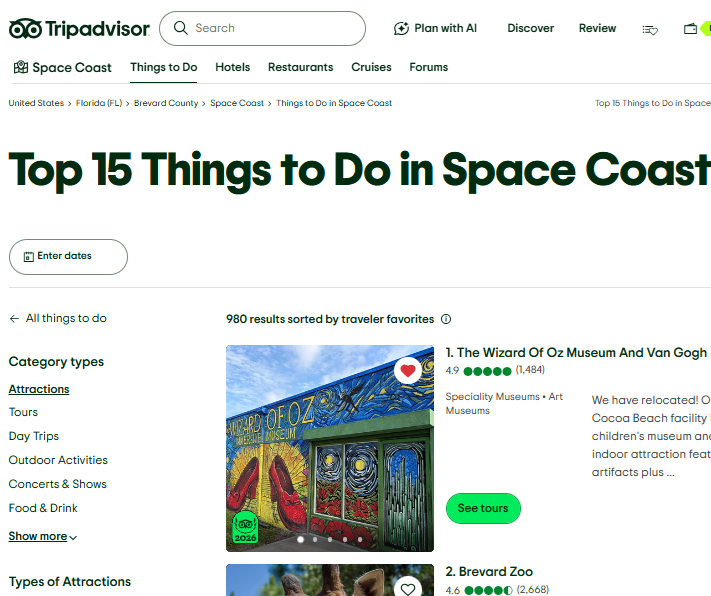
Task: Click the Plan with AI sparkle icon
Action: 401,29
